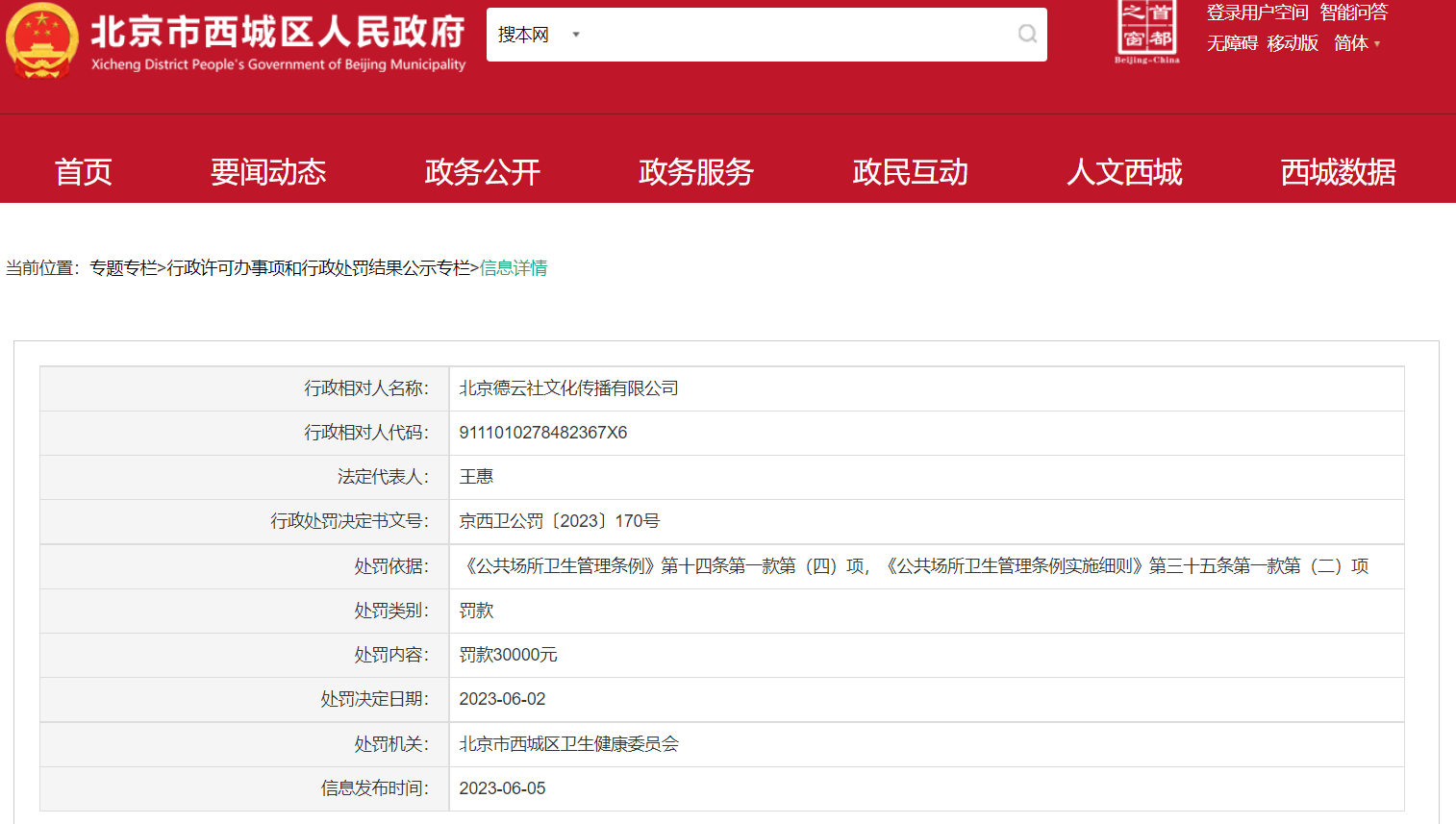This screenshot has width=1456, height=824.
Task: Click the 北京市西城区人民政府 site title
Action: tap(278, 33)
